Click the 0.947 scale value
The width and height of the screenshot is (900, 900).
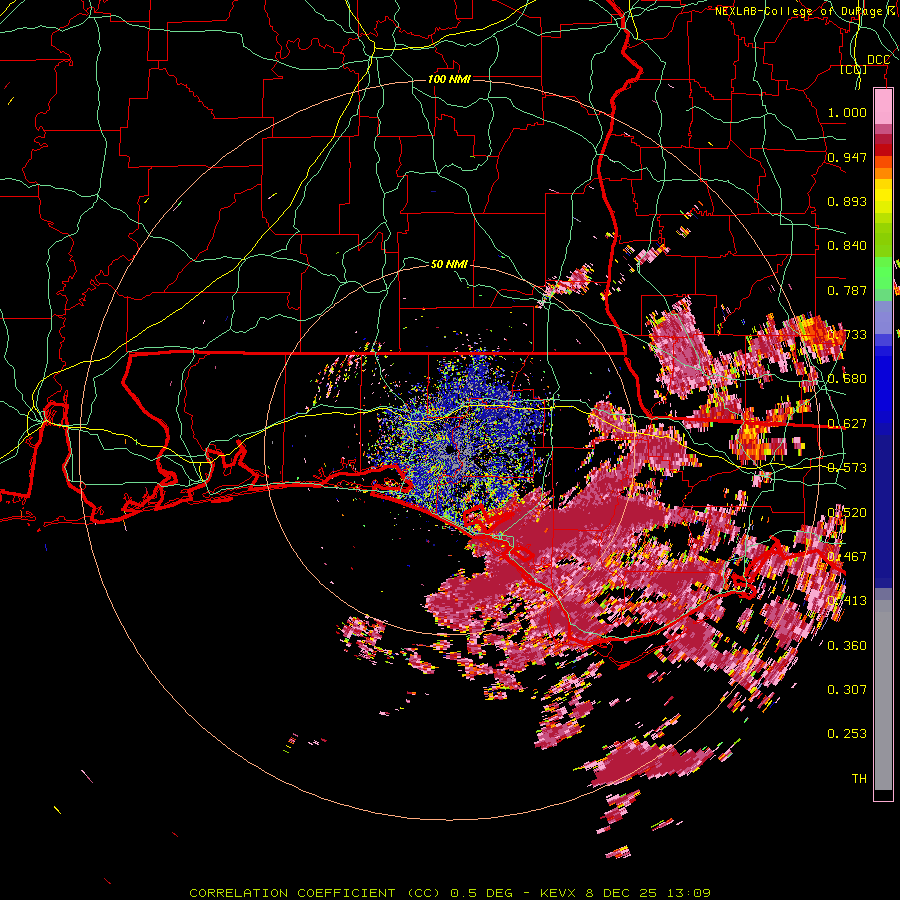click(x=847, y=157)
